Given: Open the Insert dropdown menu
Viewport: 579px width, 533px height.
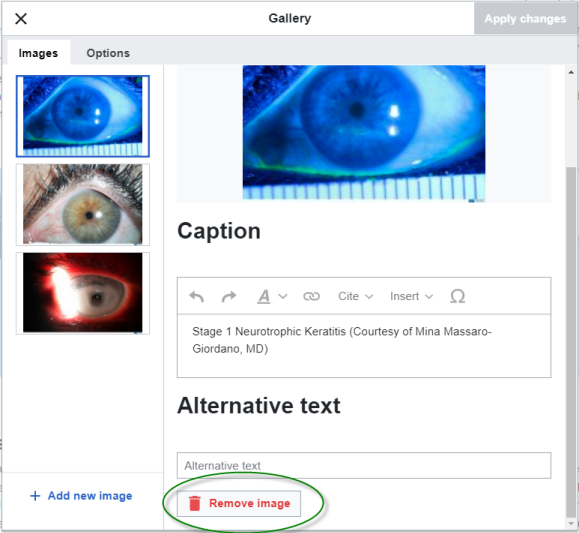Looking at the screenshot, I should [411, 296].
